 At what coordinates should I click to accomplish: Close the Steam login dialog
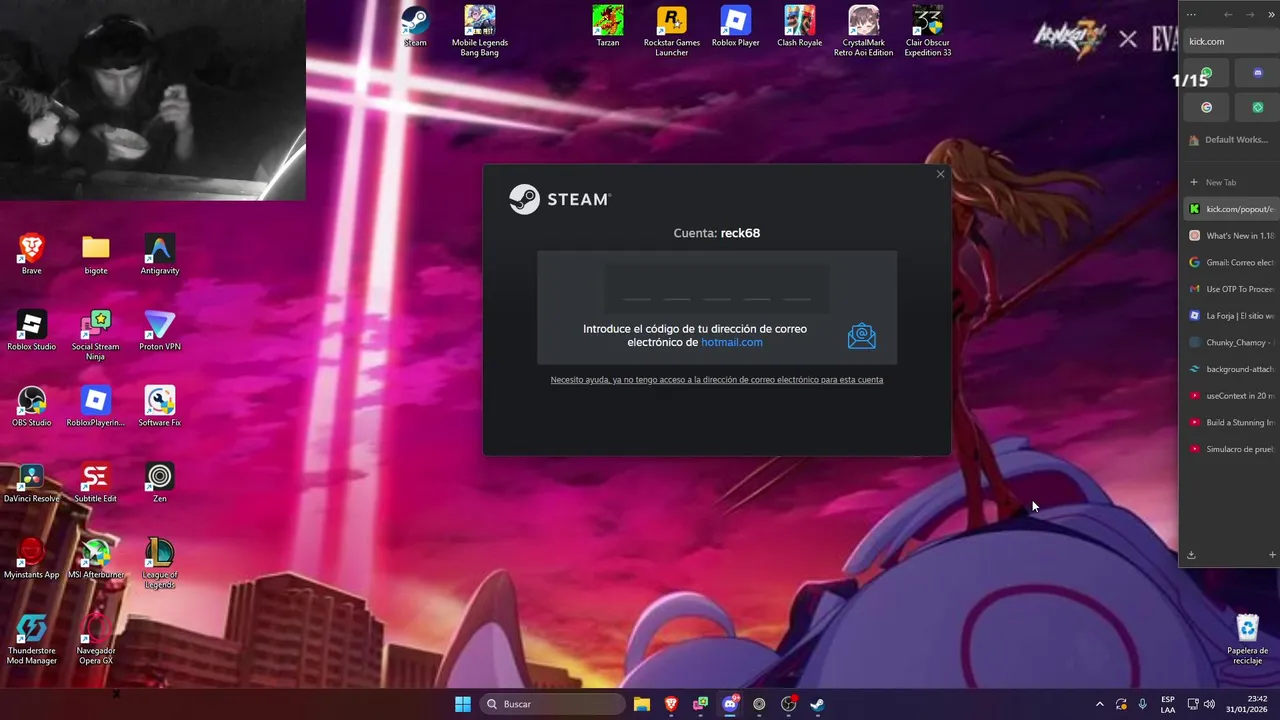[x=940, y=175]
